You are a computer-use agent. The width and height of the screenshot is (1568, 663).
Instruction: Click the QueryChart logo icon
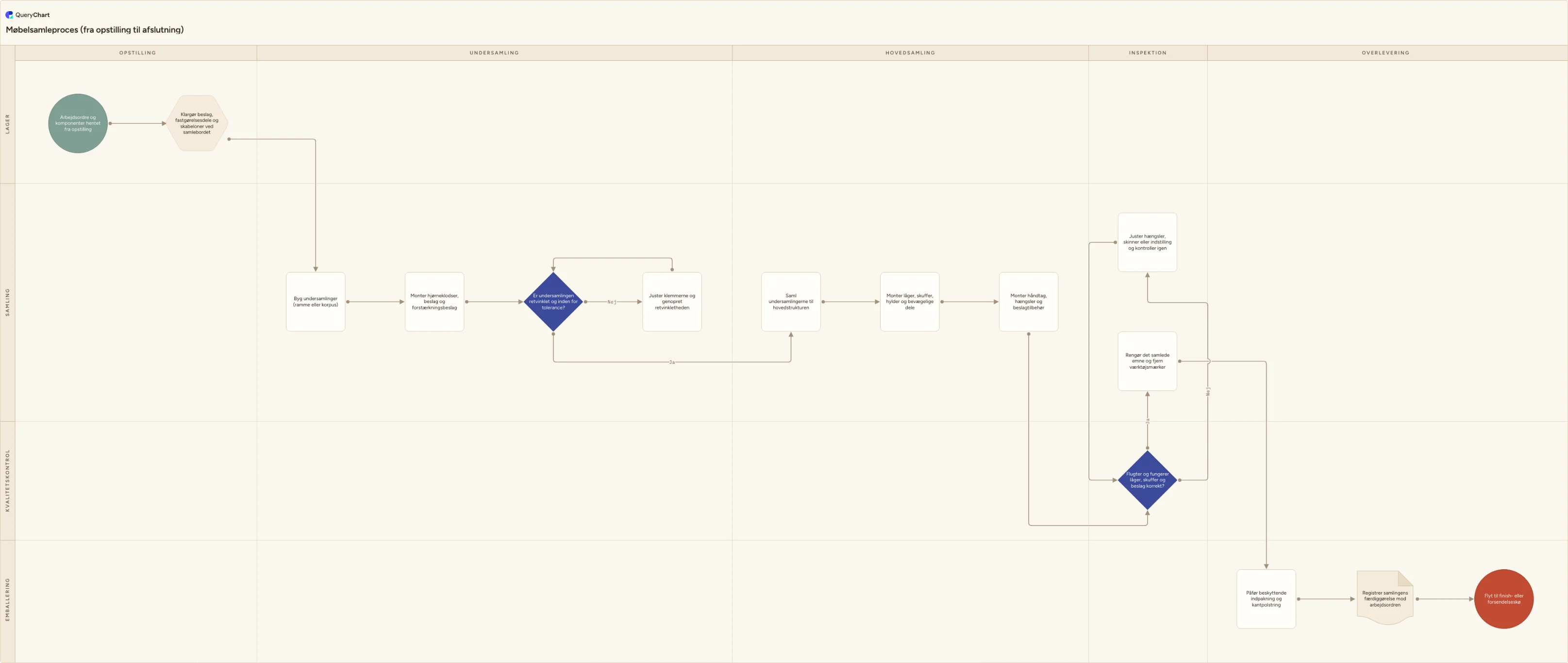click(x=9, y=15)
